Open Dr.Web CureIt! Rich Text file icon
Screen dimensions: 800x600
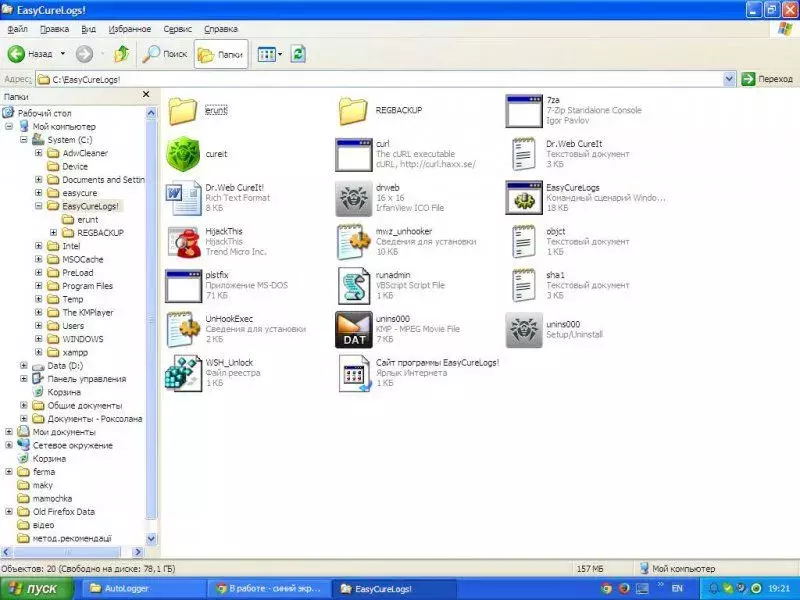click(x=183, y=198)
